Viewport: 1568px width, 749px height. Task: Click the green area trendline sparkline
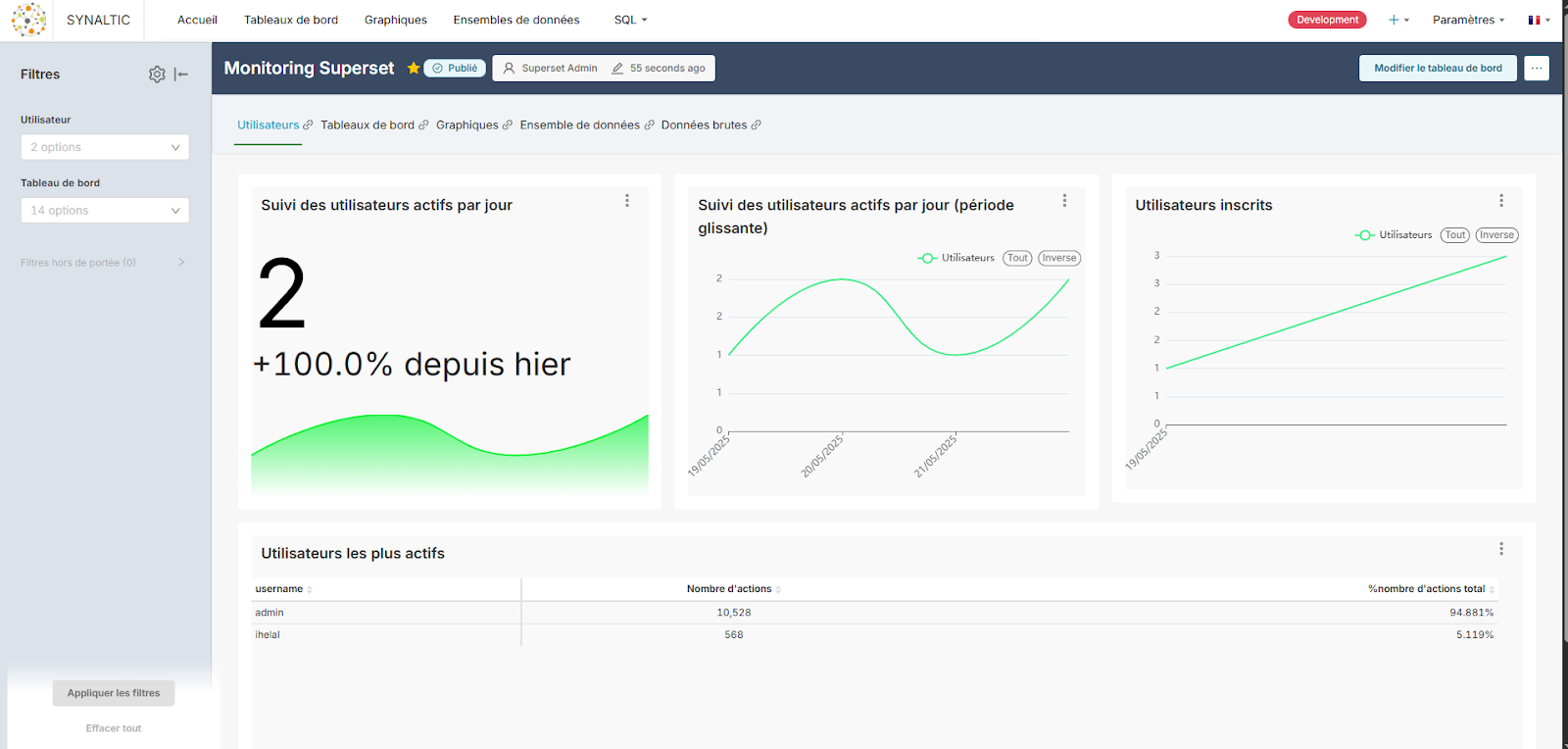pyautogui.click(x=450, y=453)
